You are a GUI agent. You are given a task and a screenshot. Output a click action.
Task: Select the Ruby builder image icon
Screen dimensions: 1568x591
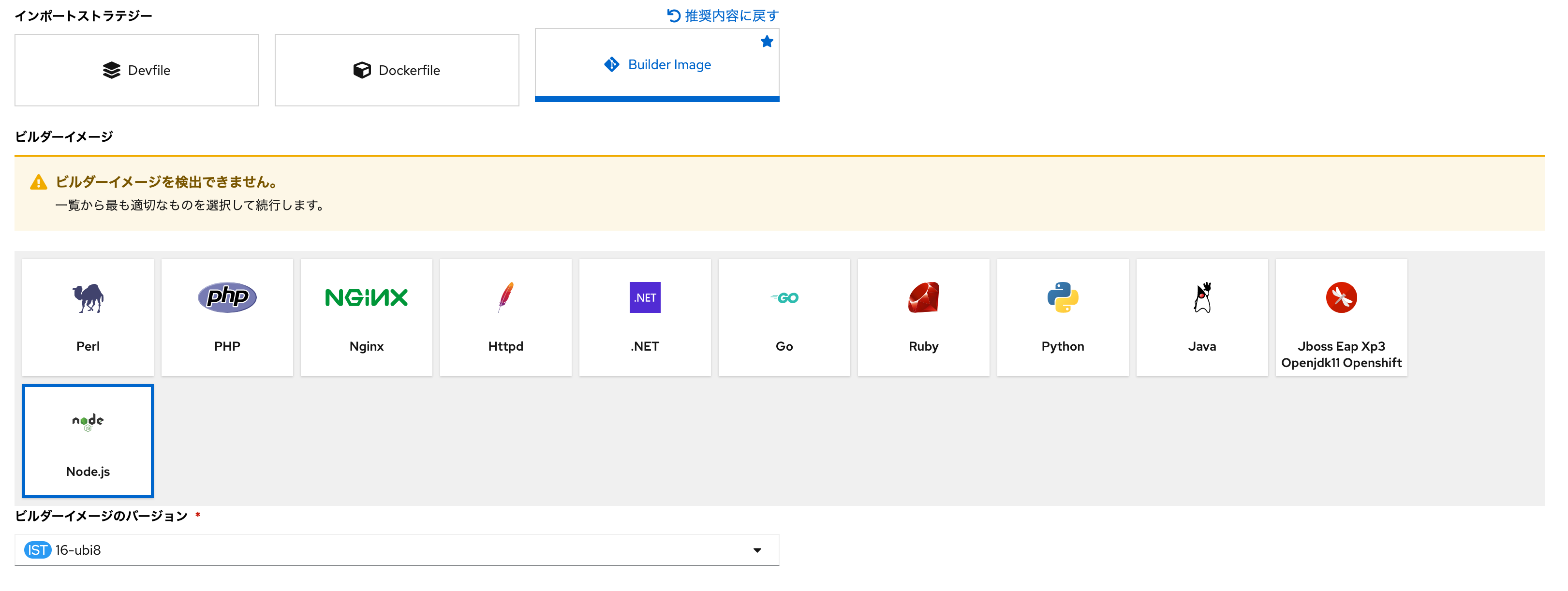923,317
